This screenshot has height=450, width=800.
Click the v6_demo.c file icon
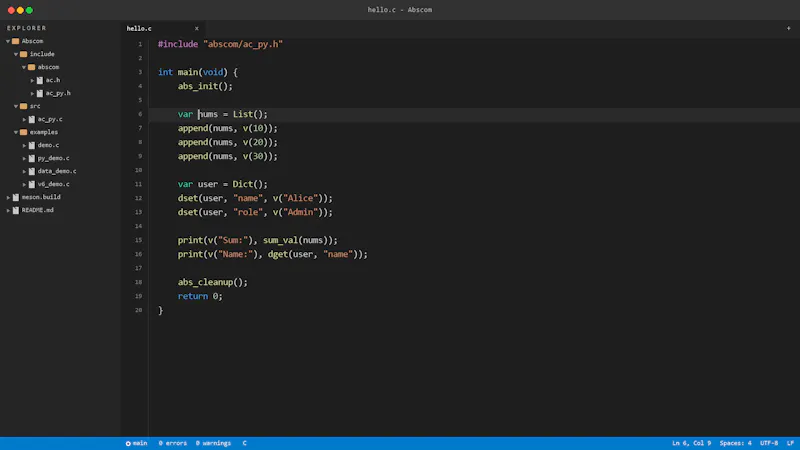pos(32,184)
